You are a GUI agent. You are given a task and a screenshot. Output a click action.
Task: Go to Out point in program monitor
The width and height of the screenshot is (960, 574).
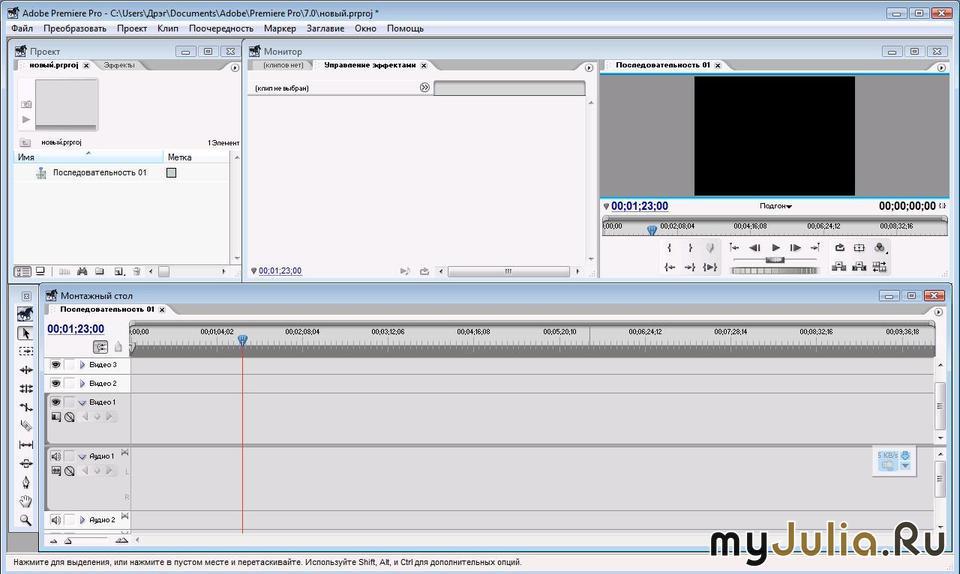coord(690,267)
